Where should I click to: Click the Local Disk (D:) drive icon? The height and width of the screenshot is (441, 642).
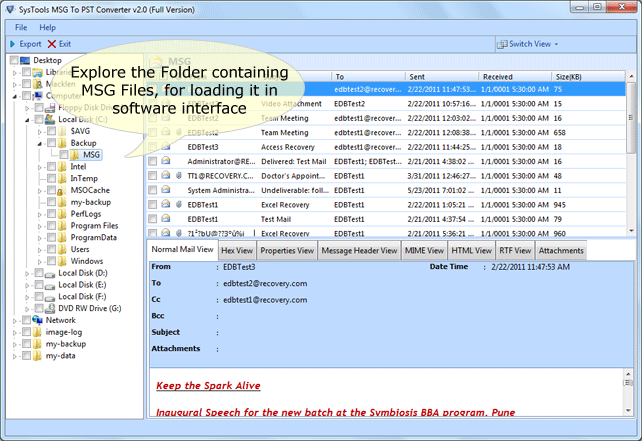[50, 274]
